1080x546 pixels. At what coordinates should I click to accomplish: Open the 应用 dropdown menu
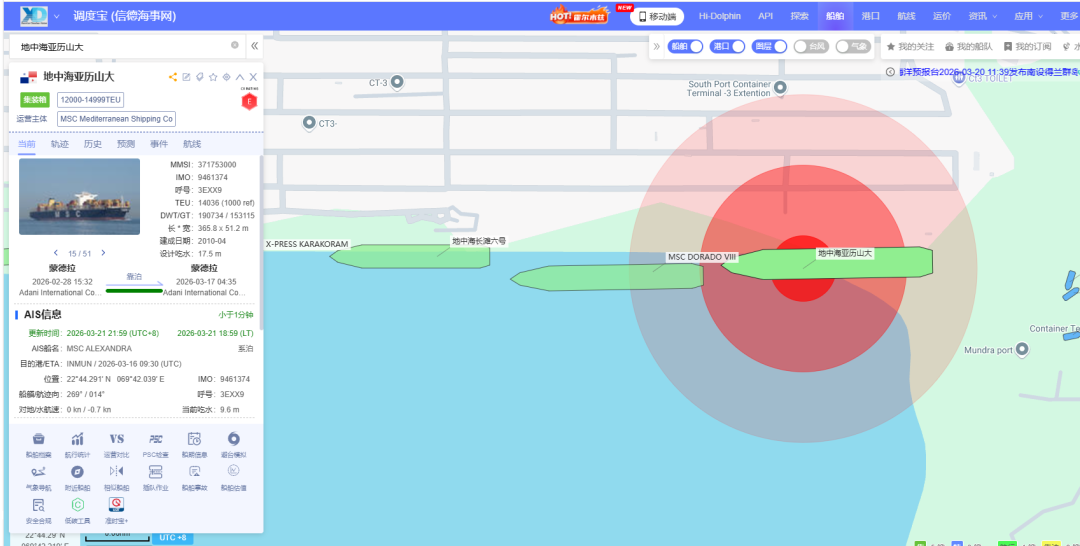point(1028,16)
